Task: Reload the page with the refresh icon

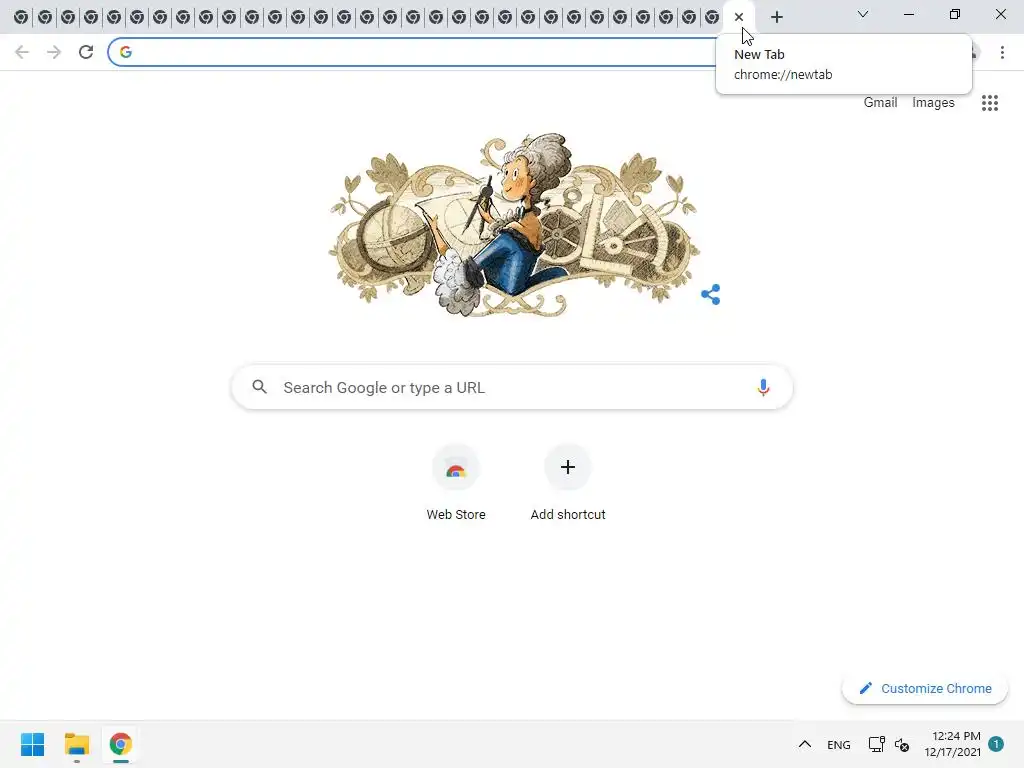Action: [x=86, y=52]
